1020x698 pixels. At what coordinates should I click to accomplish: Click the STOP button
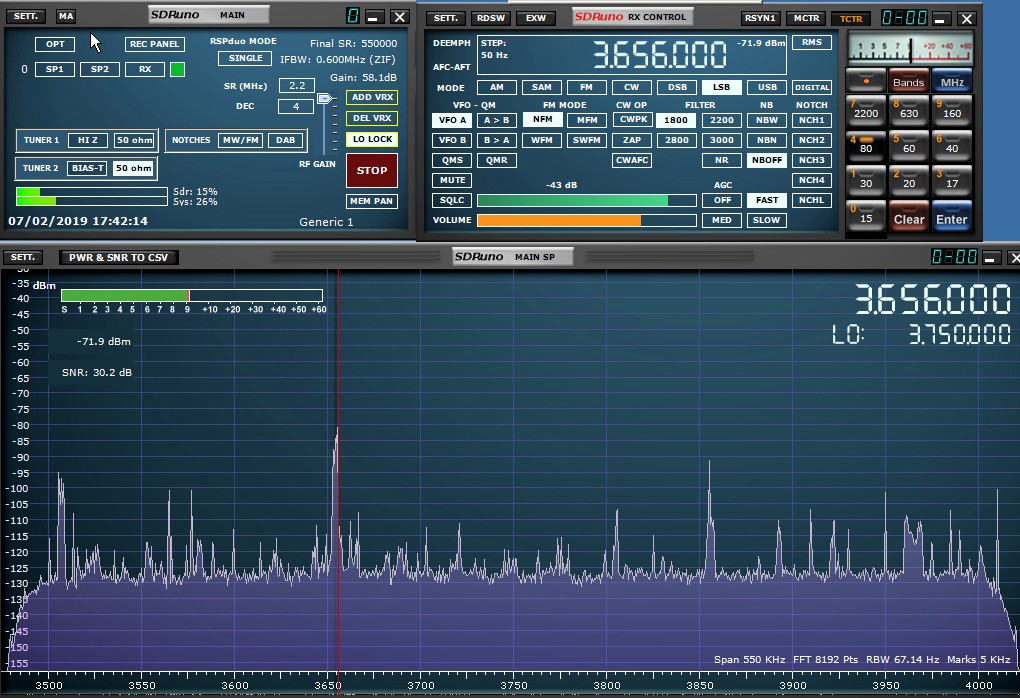372,170
